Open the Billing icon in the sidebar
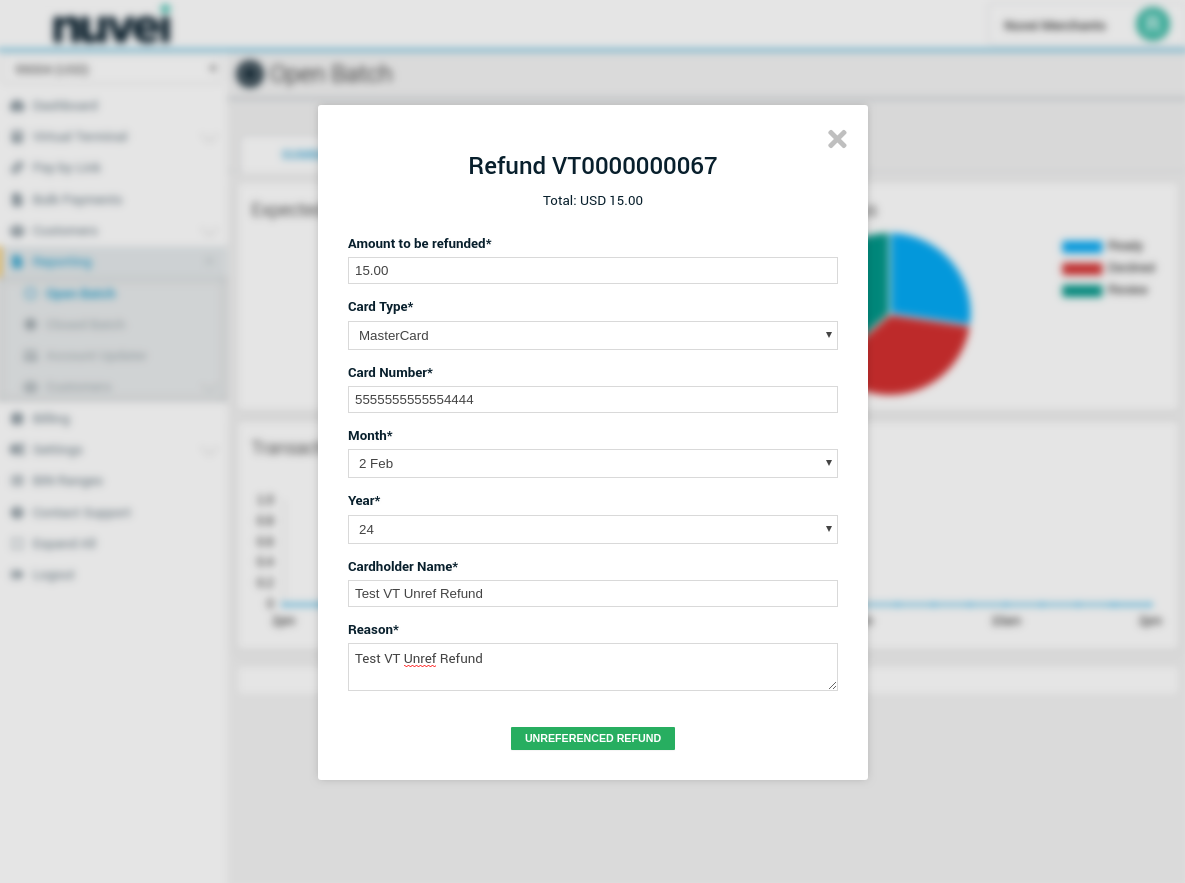Image resolution: width=1185 pixels, height=883 pixels. 17,419
